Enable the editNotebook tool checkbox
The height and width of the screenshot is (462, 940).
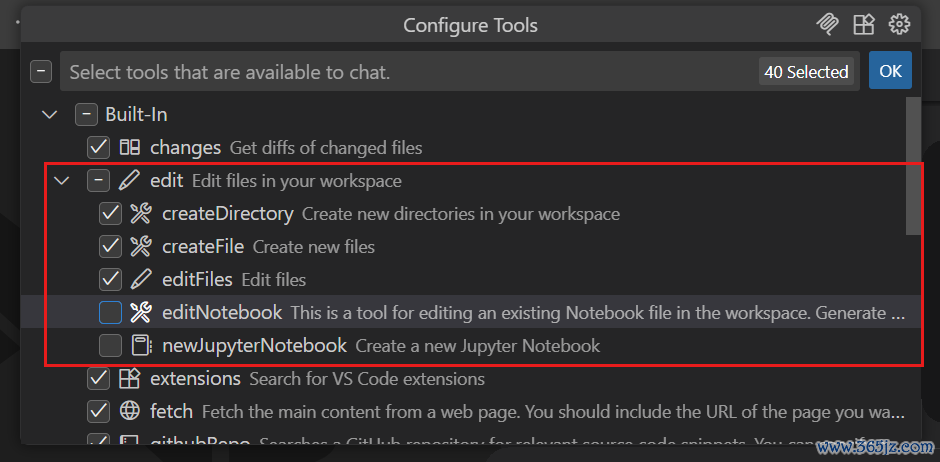[x=110, y=313]
